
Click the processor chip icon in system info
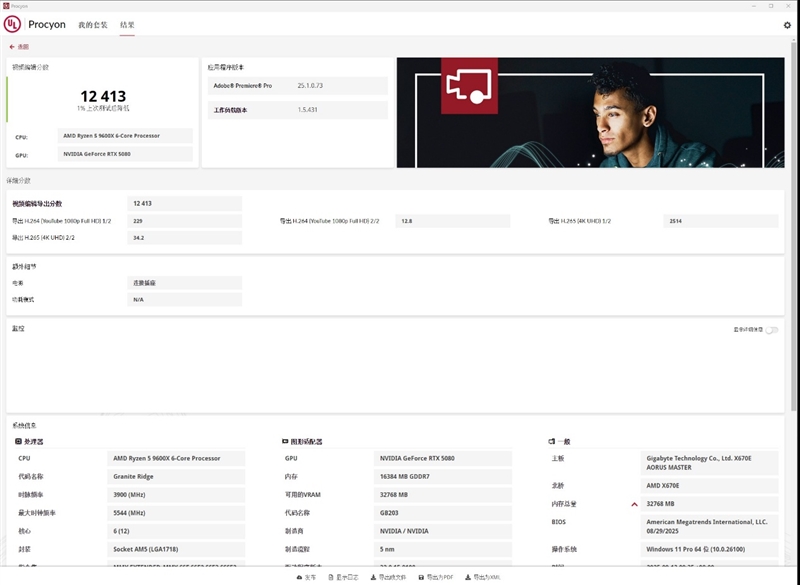pos(18,441)
